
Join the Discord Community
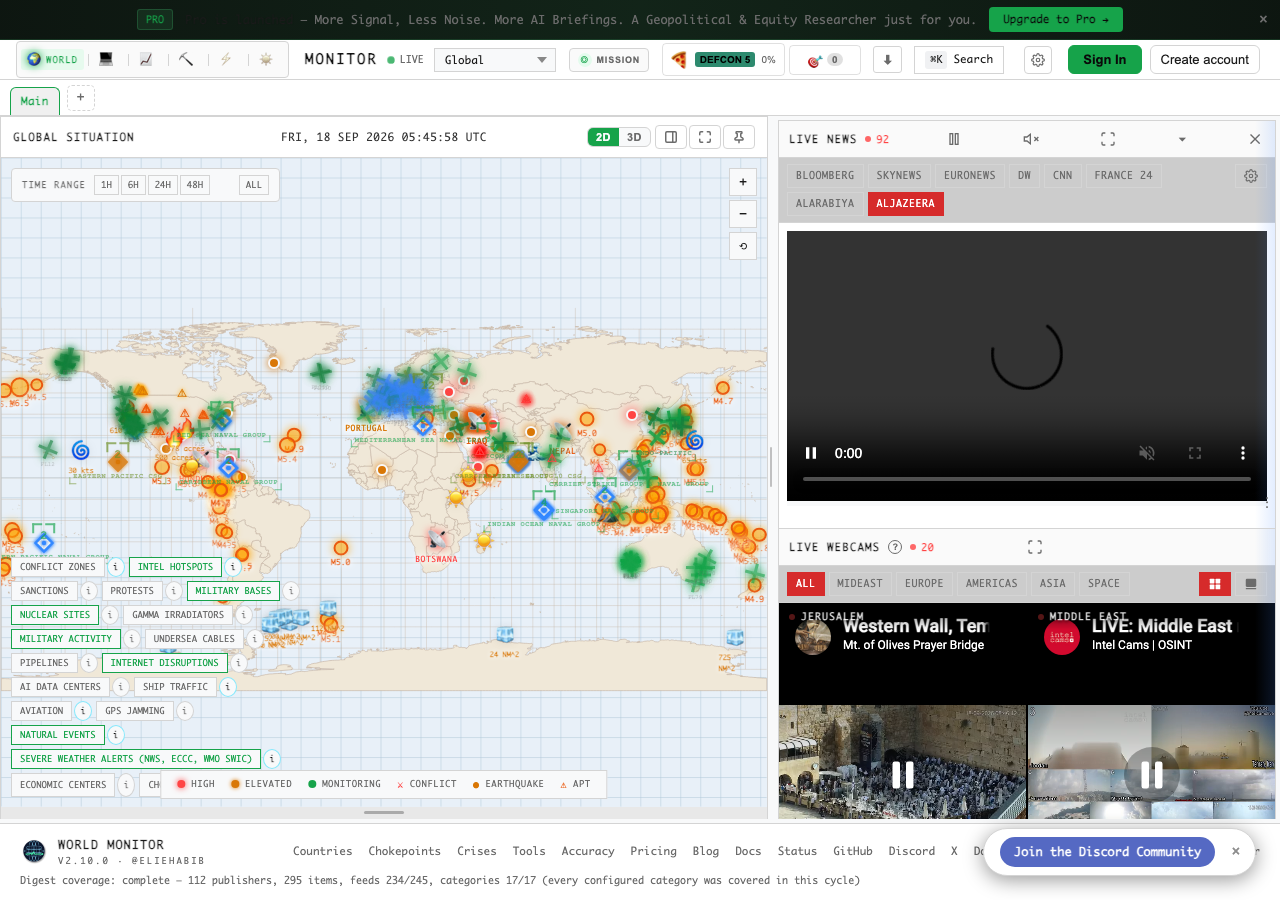coord(1107,852)
